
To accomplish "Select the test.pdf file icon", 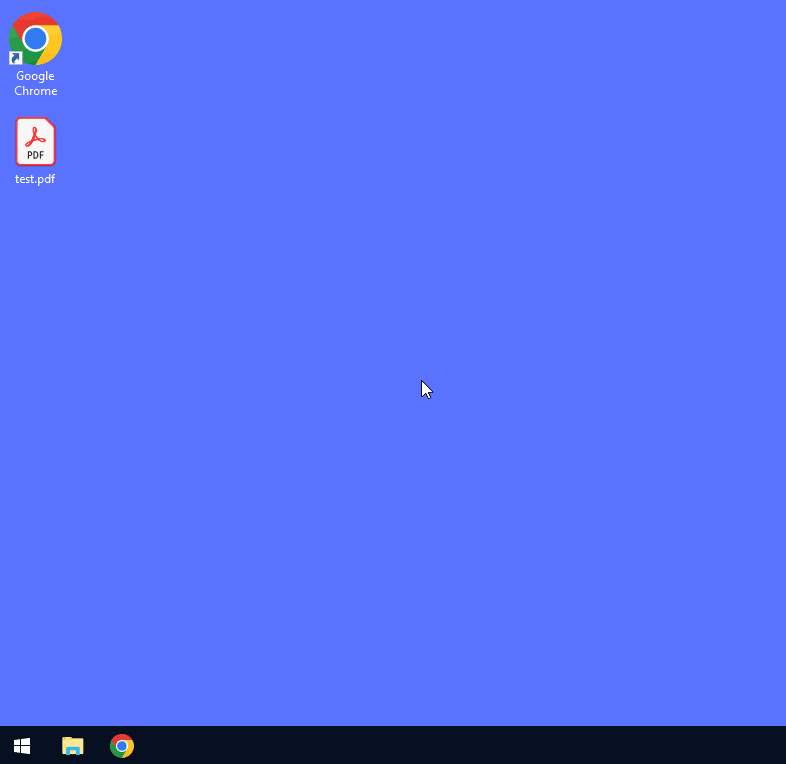I will [x=35, y=142].
